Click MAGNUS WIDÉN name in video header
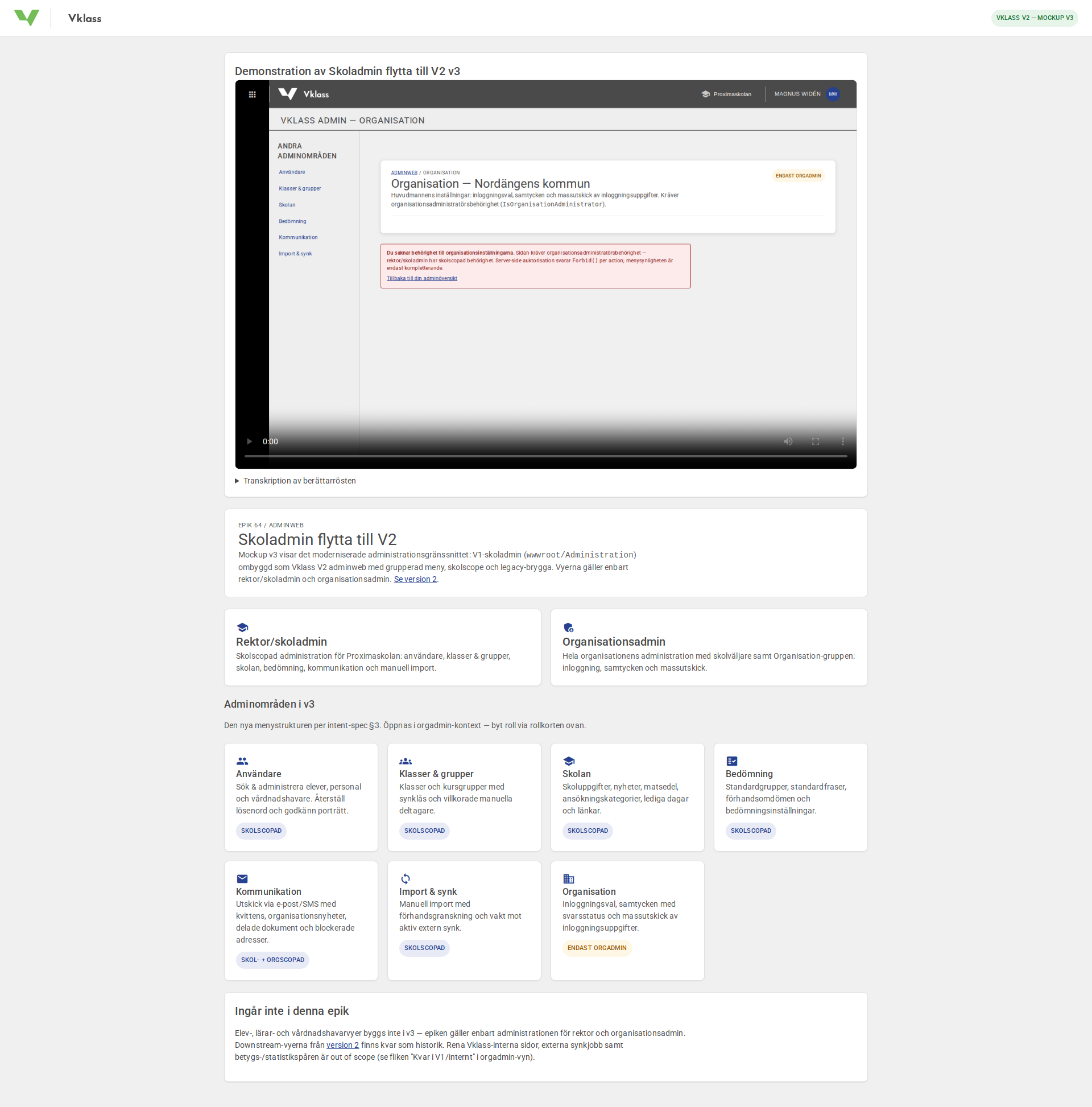The width and height of the screenshot is (1092, 1107). click(x=797, y=94)
